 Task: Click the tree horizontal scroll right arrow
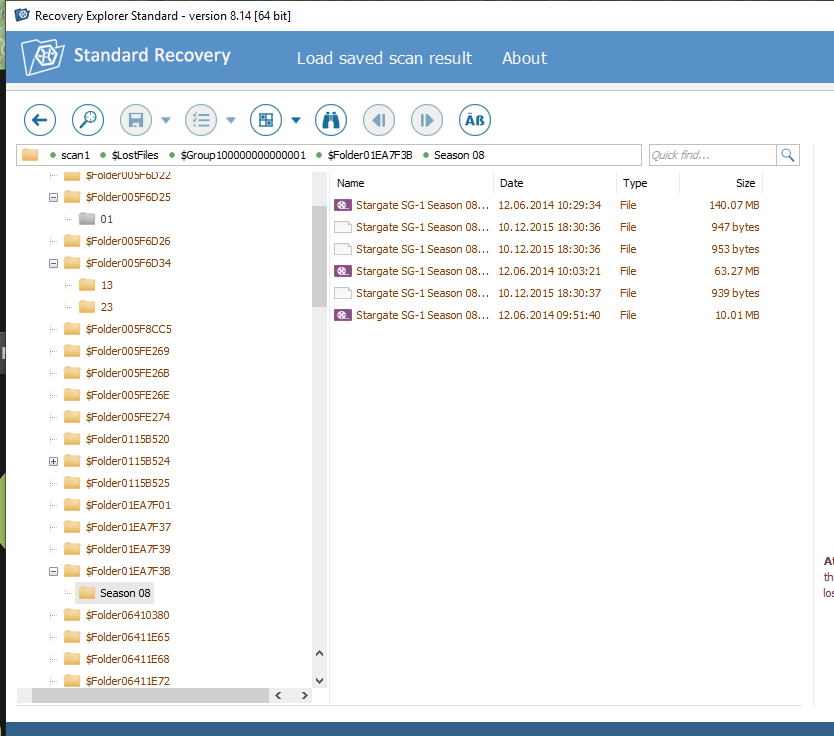click(304, 696)
